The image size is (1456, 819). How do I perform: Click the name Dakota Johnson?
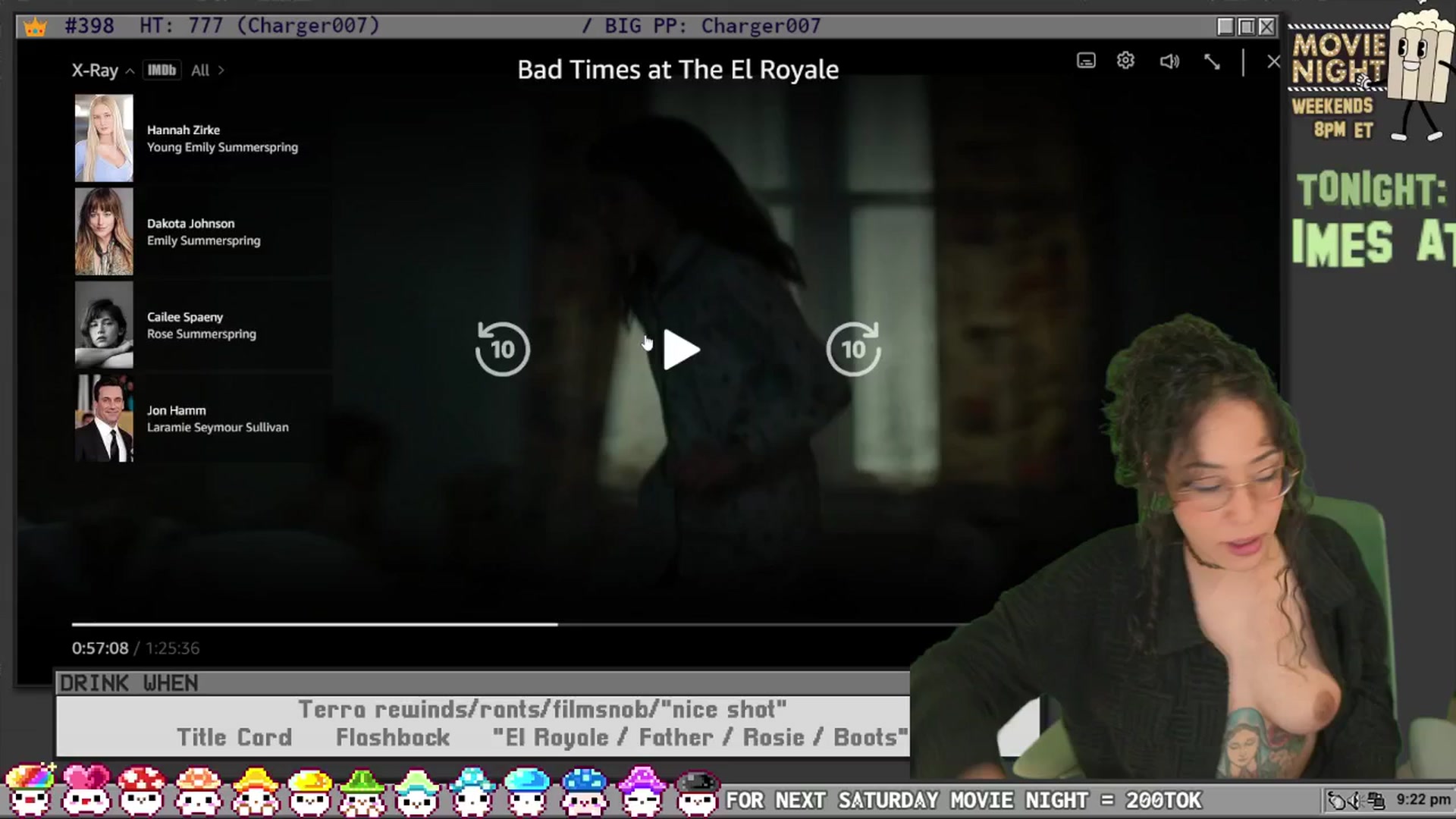(191, 224)
